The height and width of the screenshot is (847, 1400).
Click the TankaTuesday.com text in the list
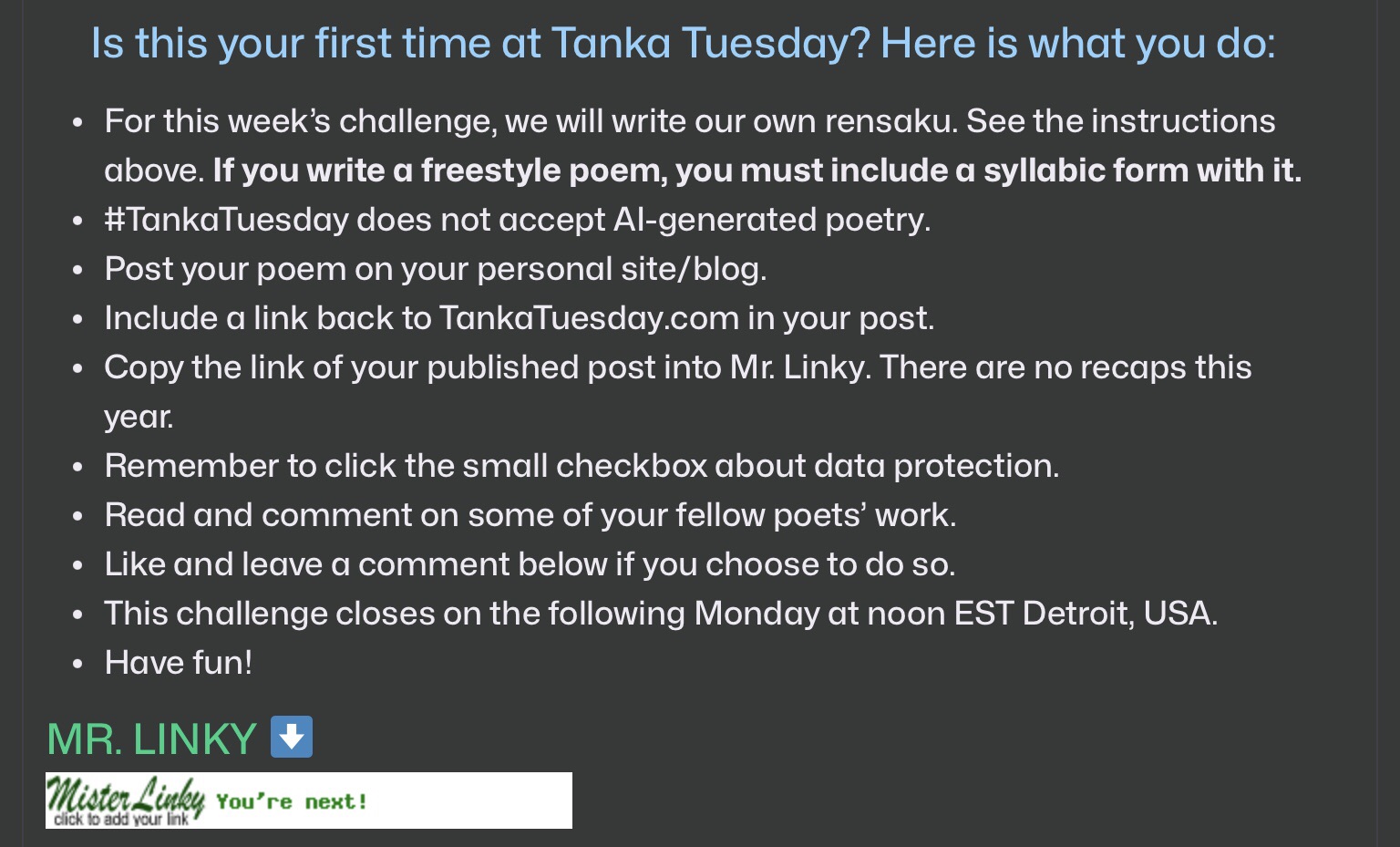click(589, 318)
